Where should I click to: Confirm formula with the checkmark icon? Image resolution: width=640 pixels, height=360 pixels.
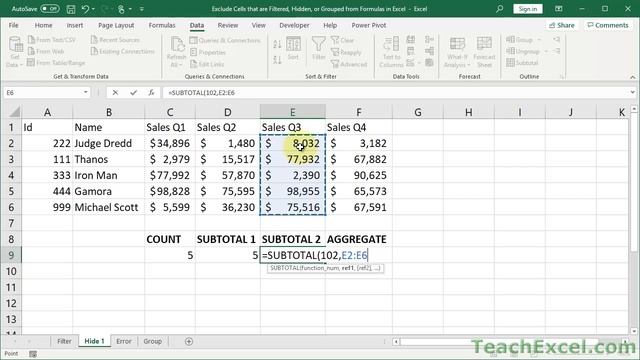tap(133, 93)
